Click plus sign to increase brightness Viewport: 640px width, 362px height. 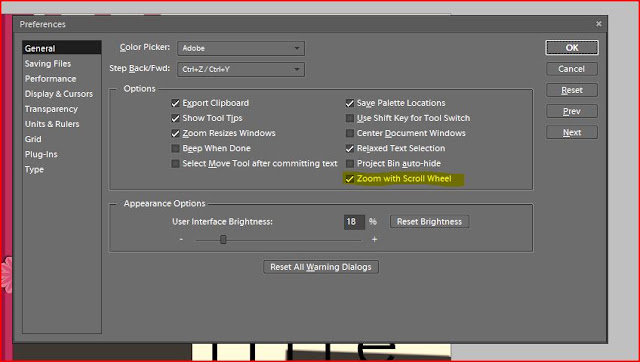coord(374,240)
